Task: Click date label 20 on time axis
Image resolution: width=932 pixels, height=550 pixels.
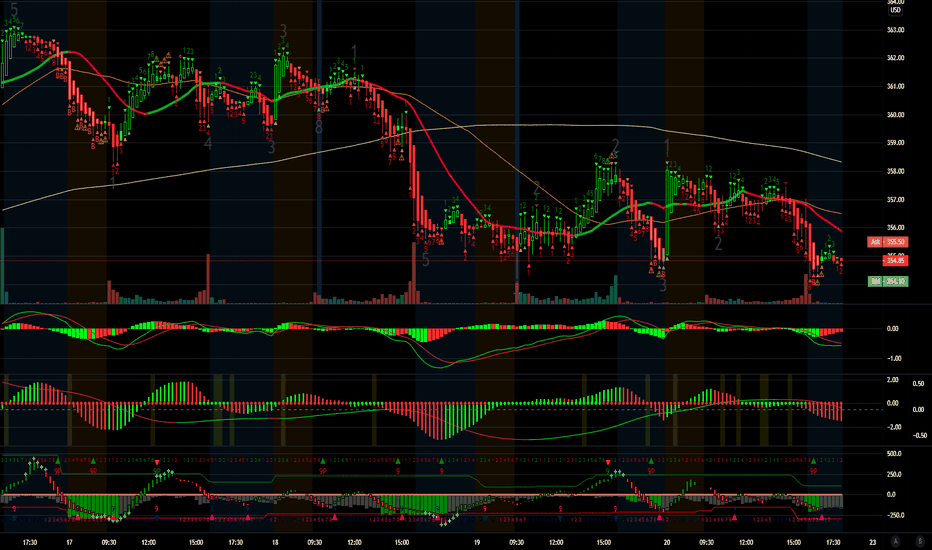Action: [667, 542]
